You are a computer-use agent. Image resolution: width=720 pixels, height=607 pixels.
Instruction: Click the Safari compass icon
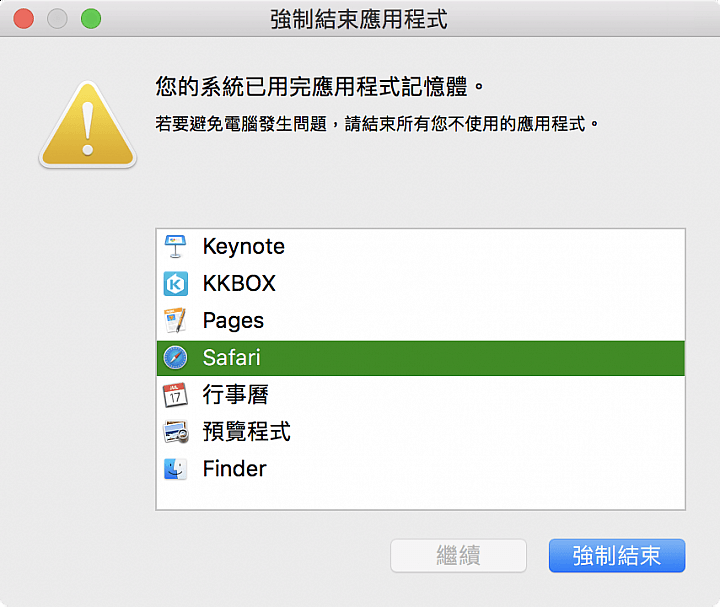175,358
